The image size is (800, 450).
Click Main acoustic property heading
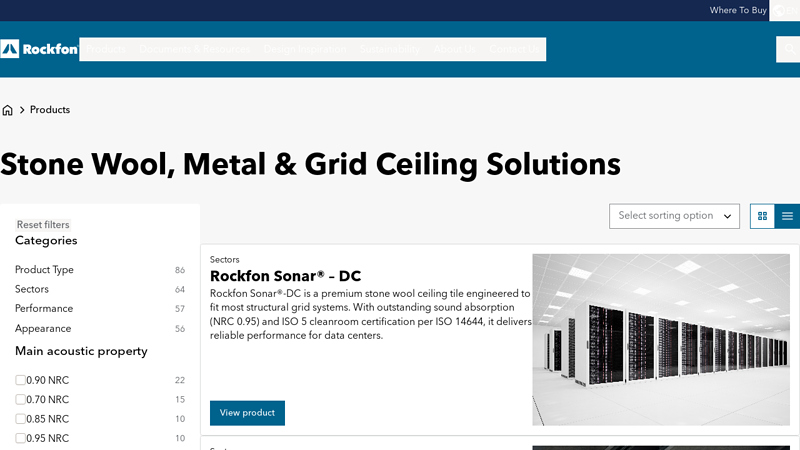[x=81, y=352]
